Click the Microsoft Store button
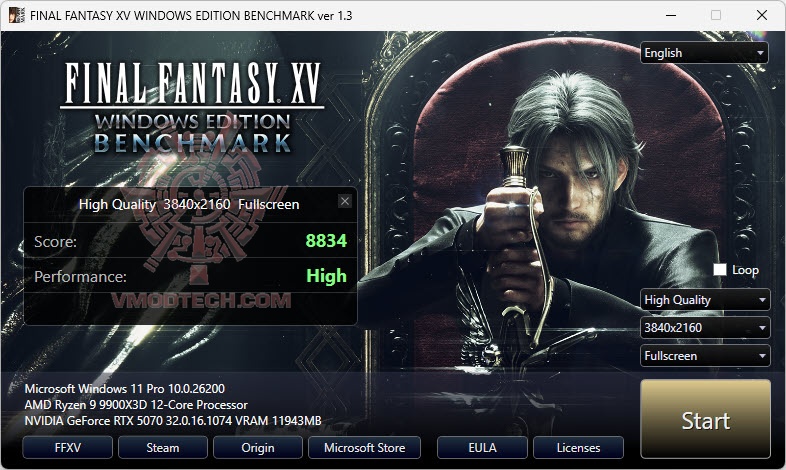The width and height of the screenshot is (786, 470). click(364, 447)
